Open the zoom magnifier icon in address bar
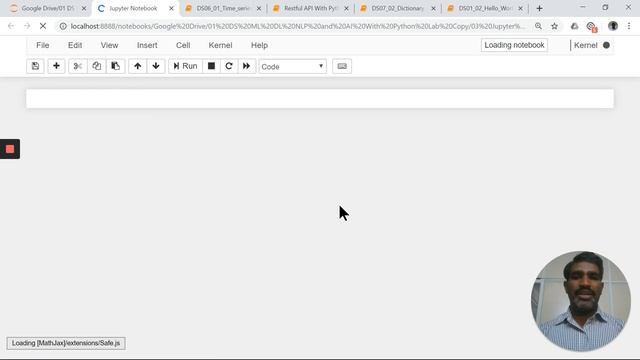The height and width of the screenshot is (360, 640). click(539, 26)
